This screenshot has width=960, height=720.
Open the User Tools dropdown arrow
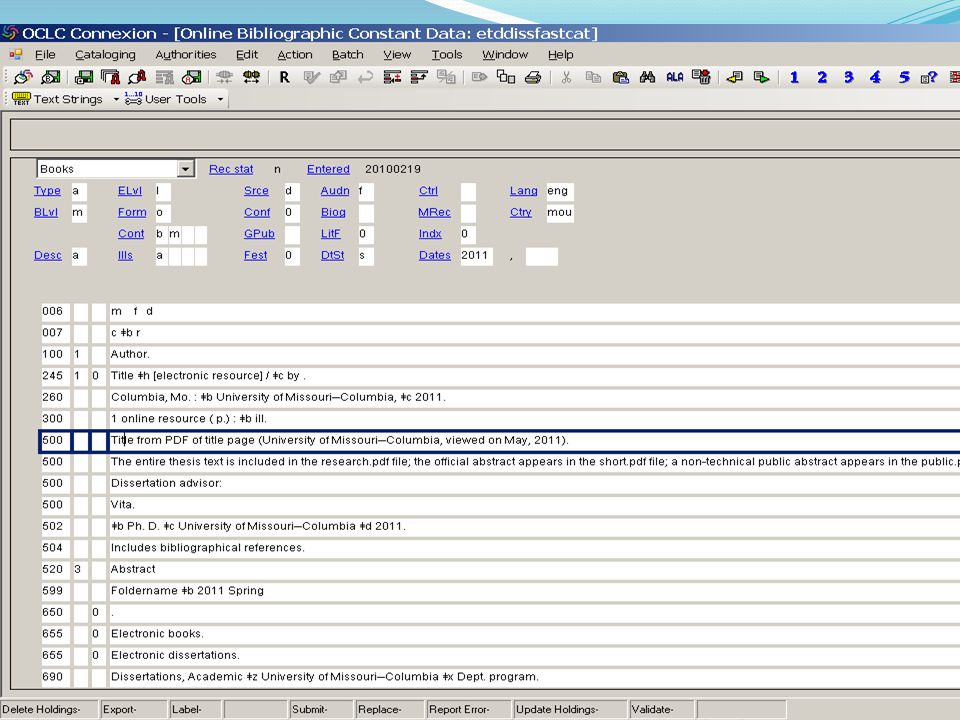pos(220,99)
